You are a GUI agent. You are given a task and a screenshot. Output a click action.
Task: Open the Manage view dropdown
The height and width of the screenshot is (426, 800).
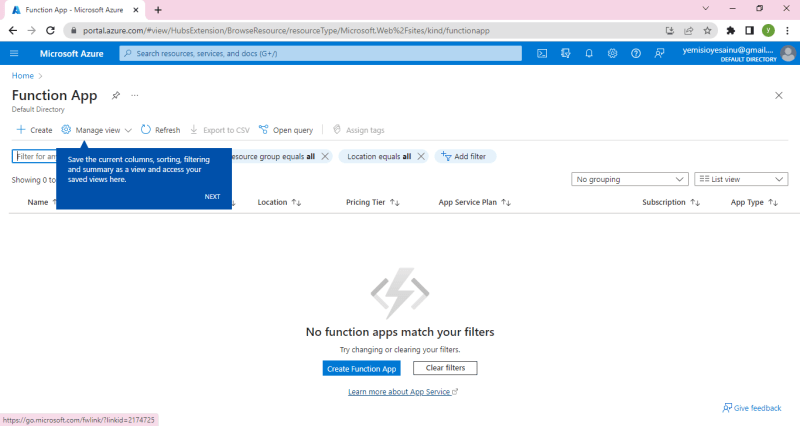point(96,130)
